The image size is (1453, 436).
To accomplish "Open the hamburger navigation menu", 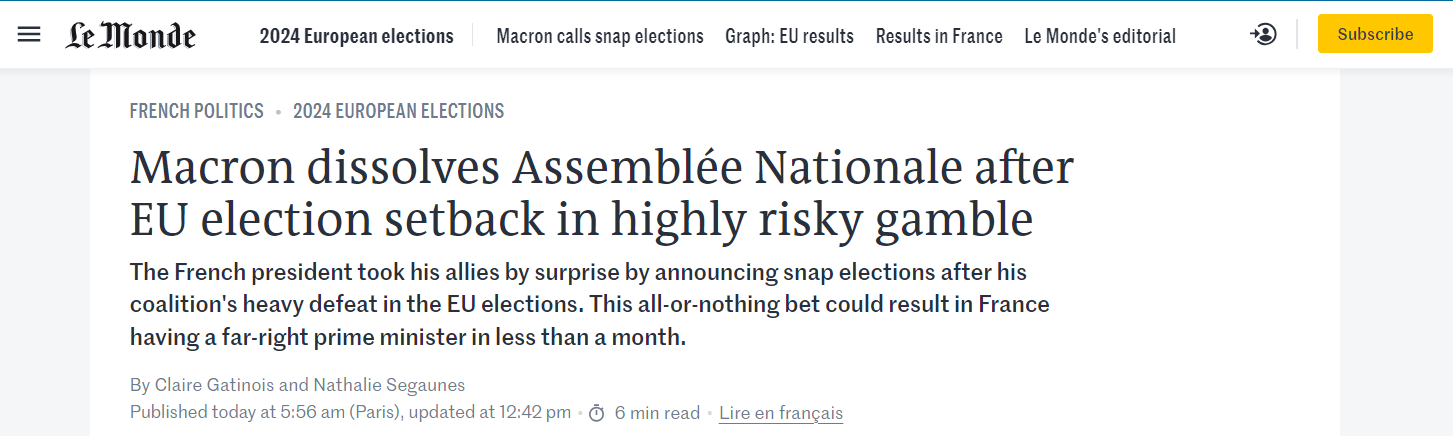I will (x=29, y=35).
